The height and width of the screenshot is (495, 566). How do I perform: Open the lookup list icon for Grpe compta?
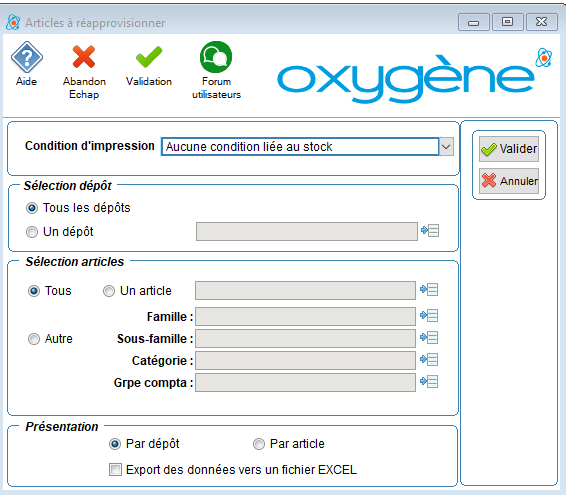(429, 382)
